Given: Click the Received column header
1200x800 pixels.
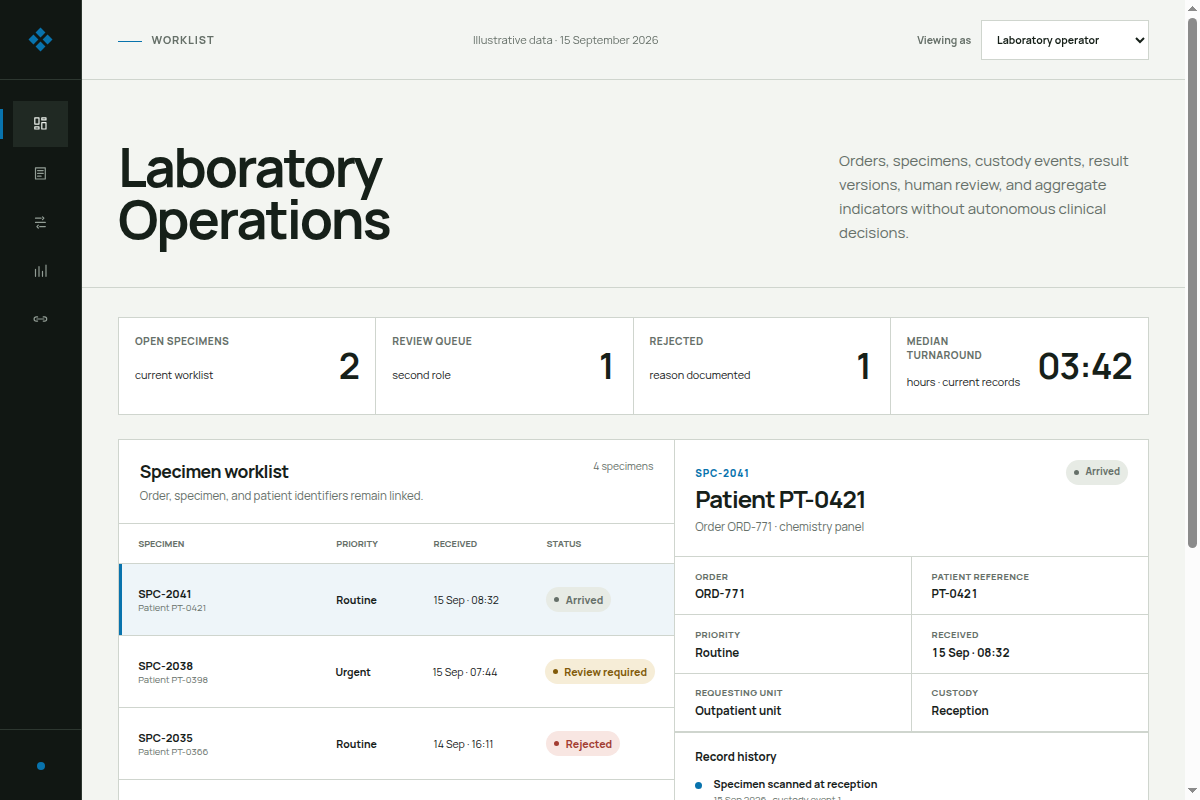Looking at the screenshot, I should [x=455, y=544].
